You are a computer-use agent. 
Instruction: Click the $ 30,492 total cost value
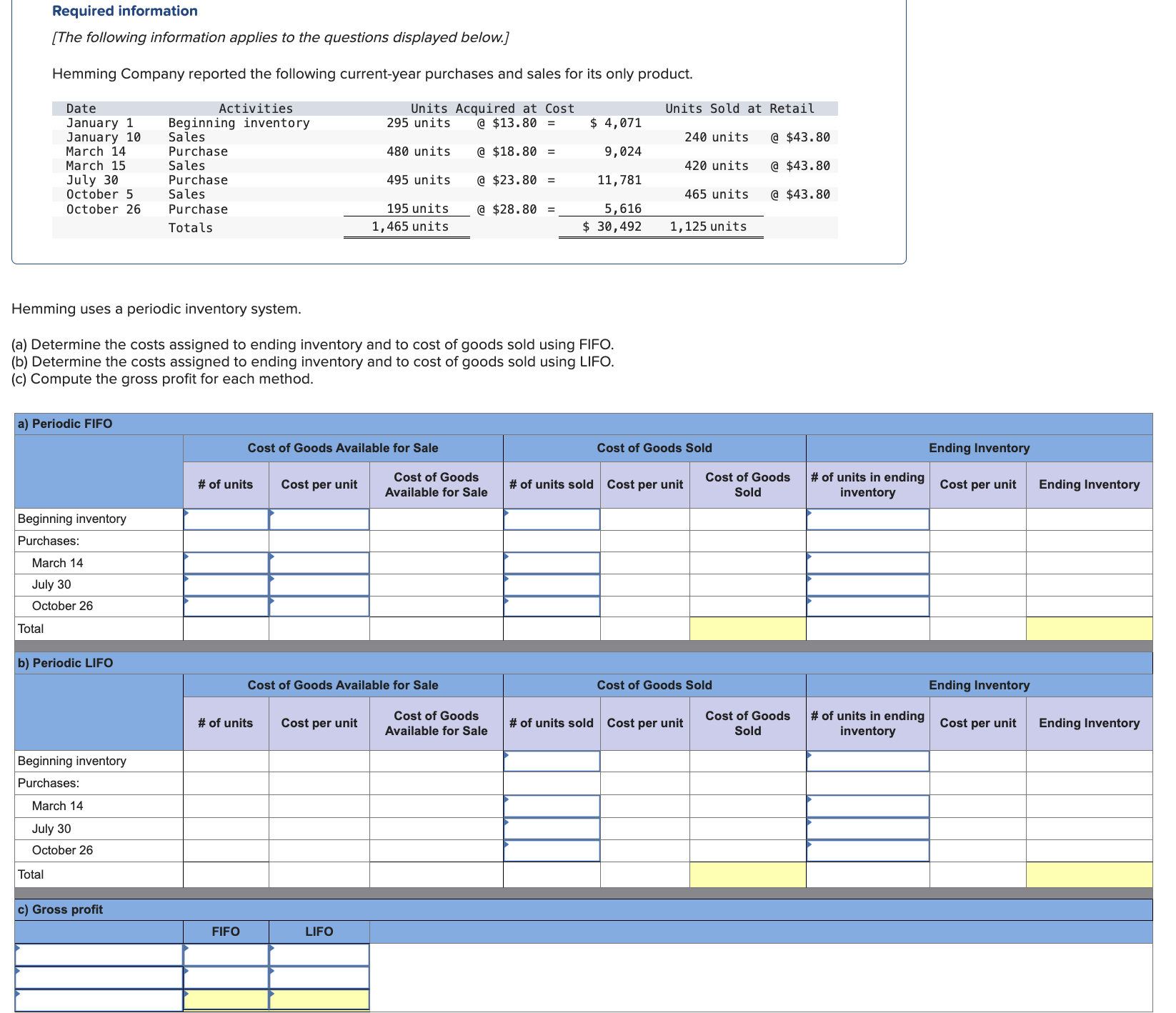[x=612, y=226]
